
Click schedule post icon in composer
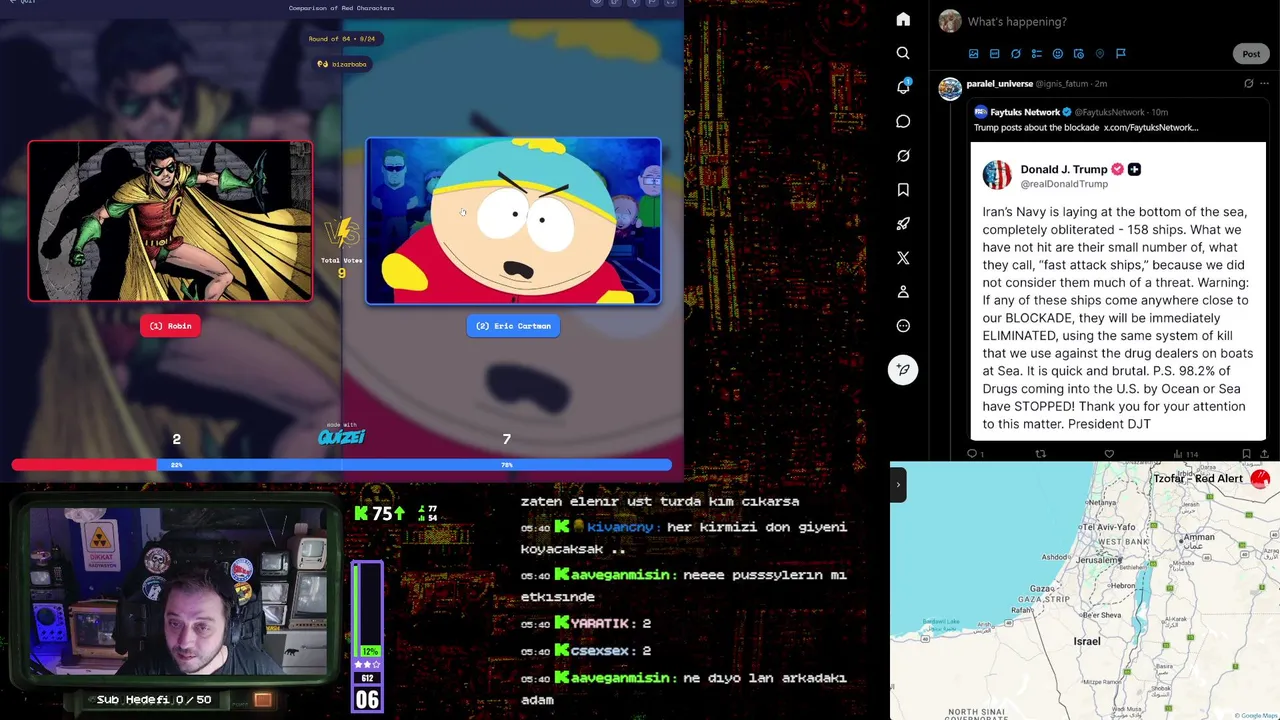click(1078, 53)
